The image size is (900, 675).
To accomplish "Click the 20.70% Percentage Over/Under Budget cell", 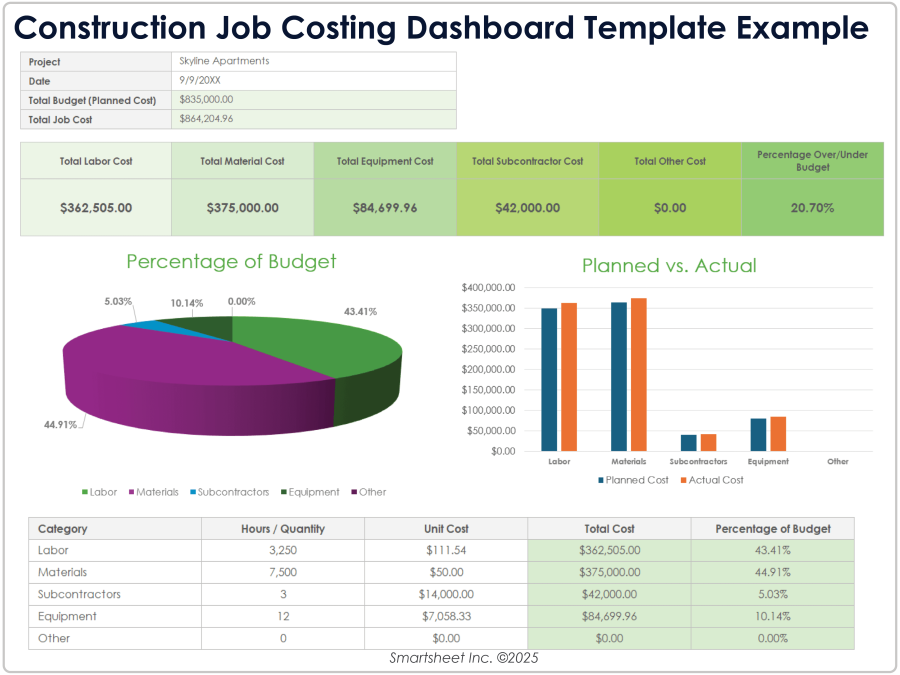I will (x=812, y=208).
